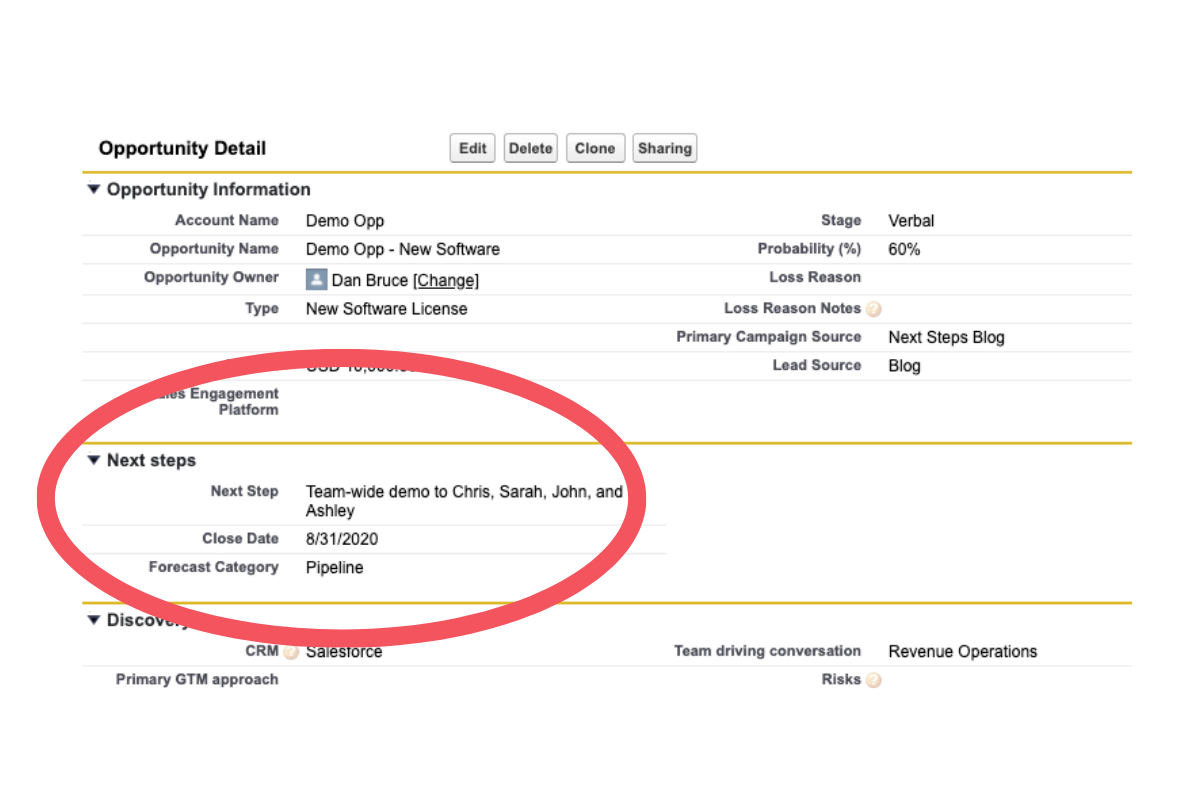This screenshot has width=1200, height=800.
Task: Click the help icon beside Risks
Action: click(x=872, y=679)
